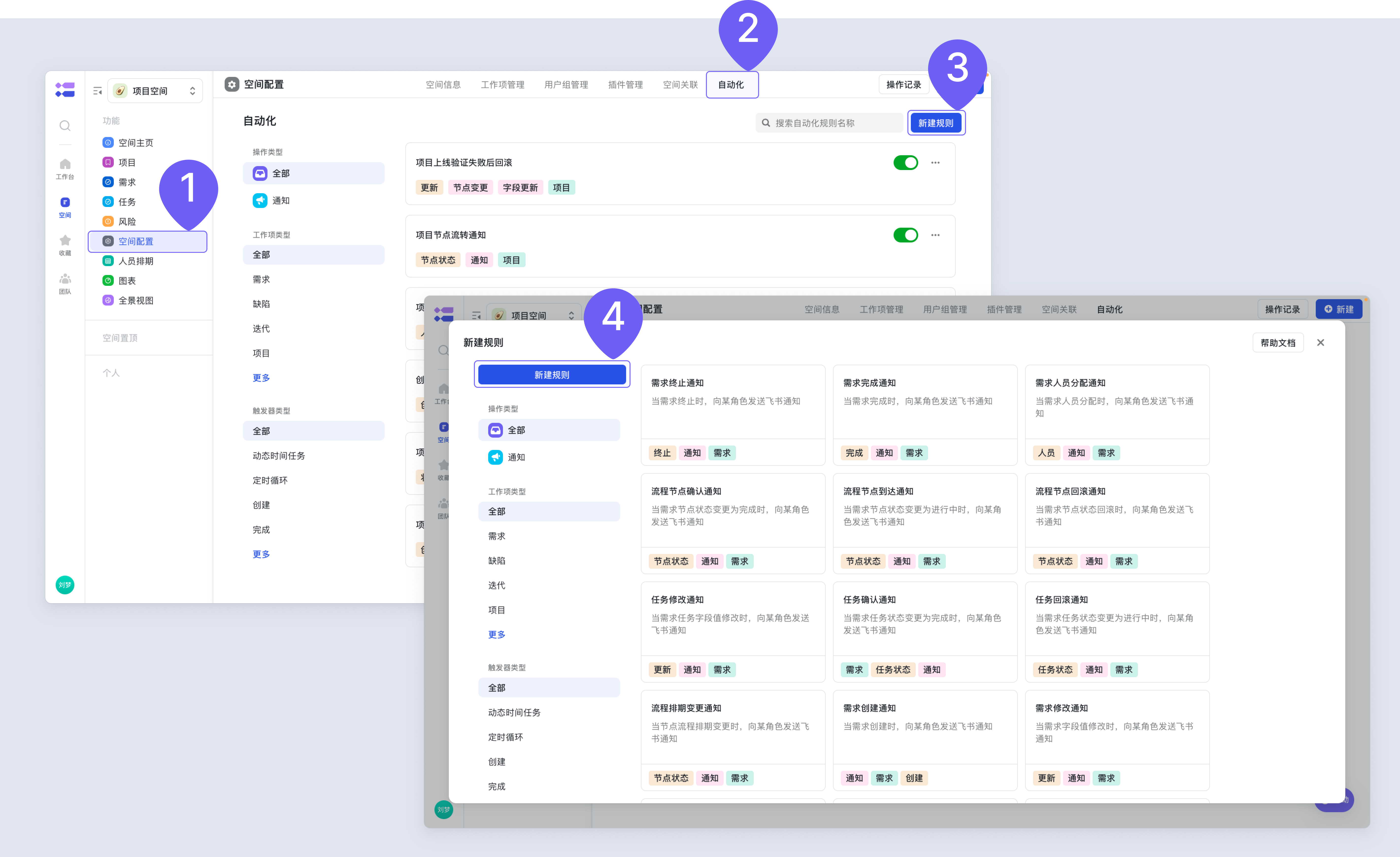Switch to the 插件管理 tab
Screen dimensions: 1400x857
coord(625,85)
